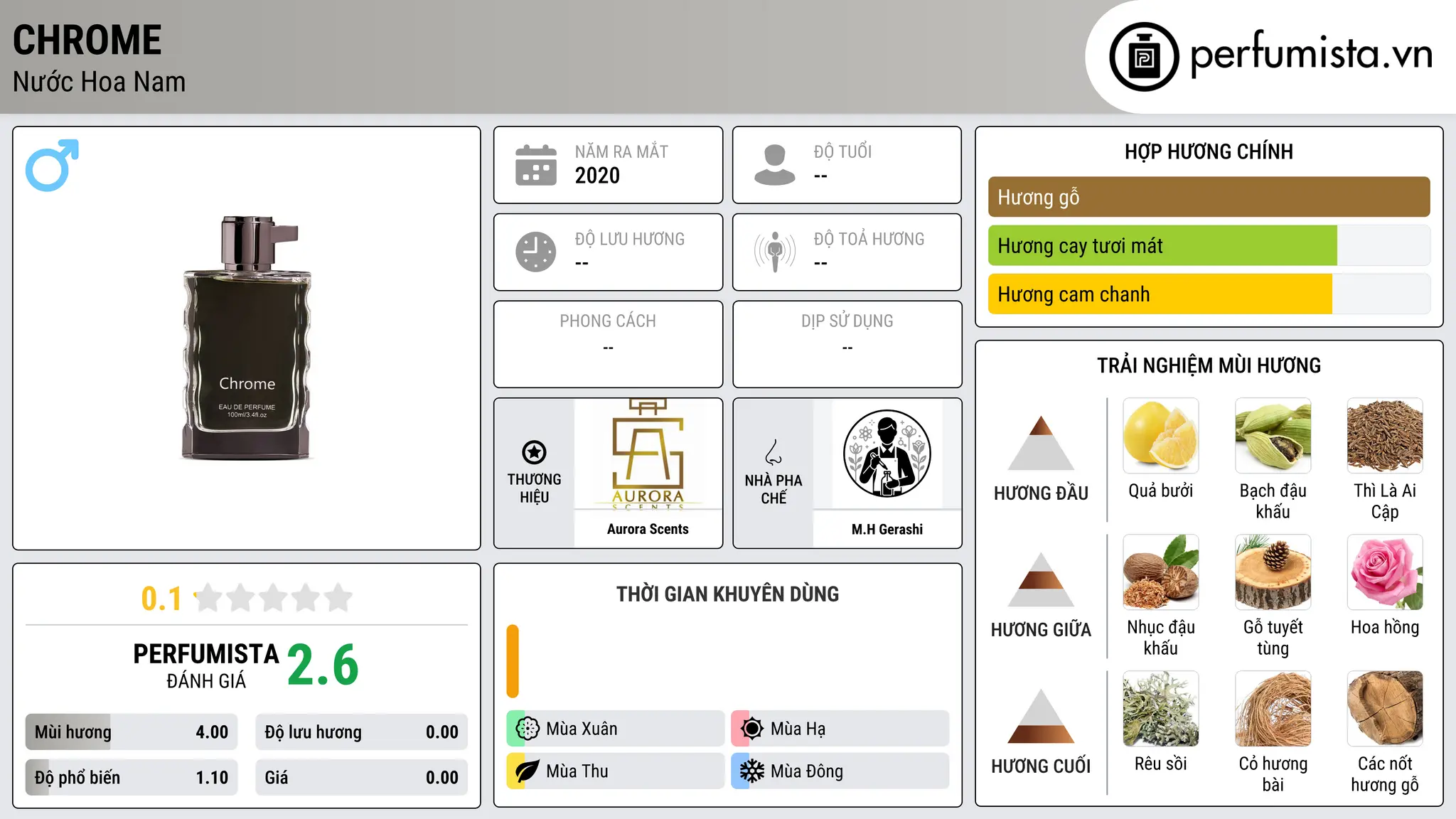Click the Aurora Scents brand logo
The height and width of the screenshot is (819, 1456).
pyautogui.click(x=648, y=455)
